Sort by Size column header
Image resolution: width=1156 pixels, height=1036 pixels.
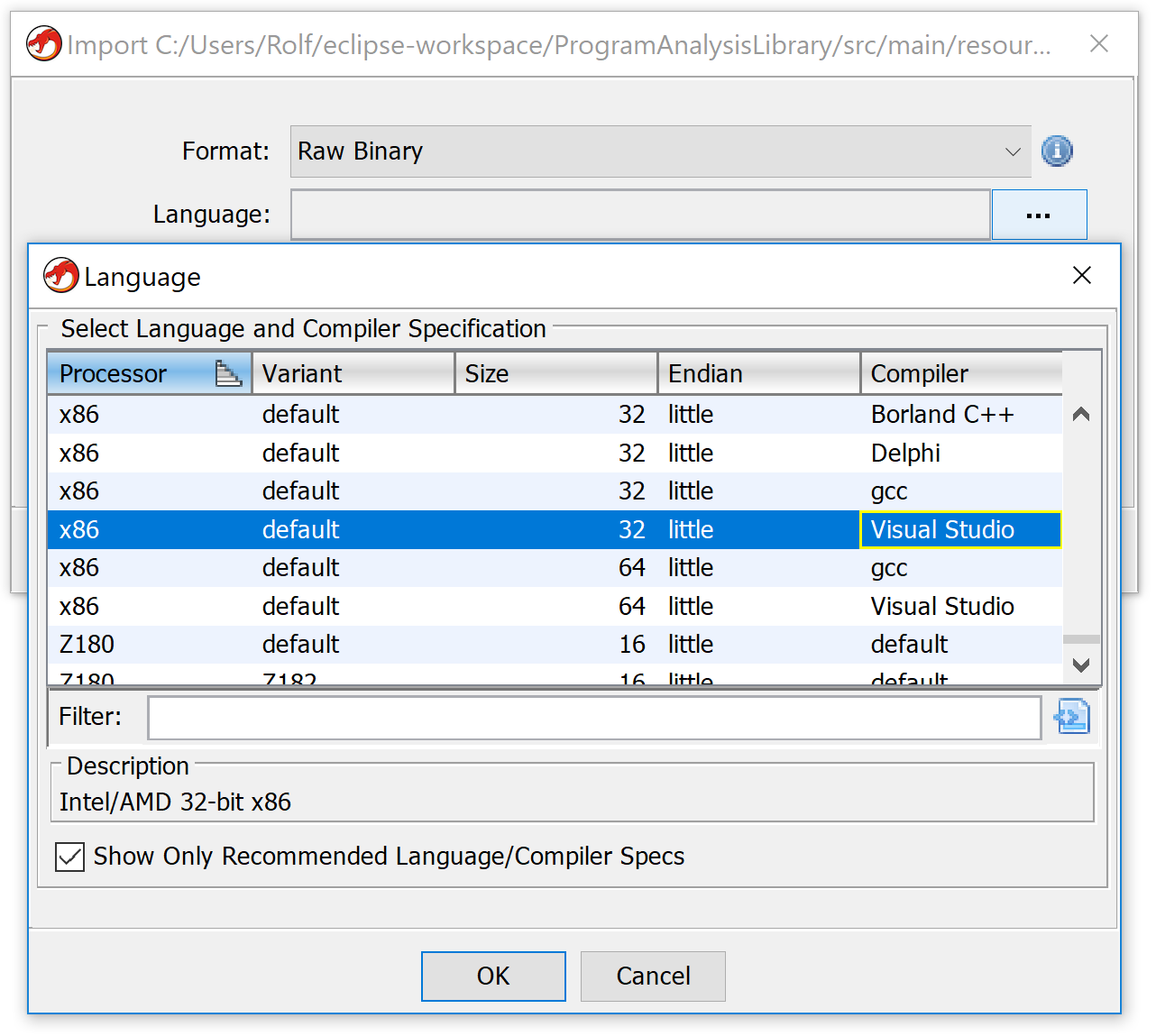[x=556, y=373]
